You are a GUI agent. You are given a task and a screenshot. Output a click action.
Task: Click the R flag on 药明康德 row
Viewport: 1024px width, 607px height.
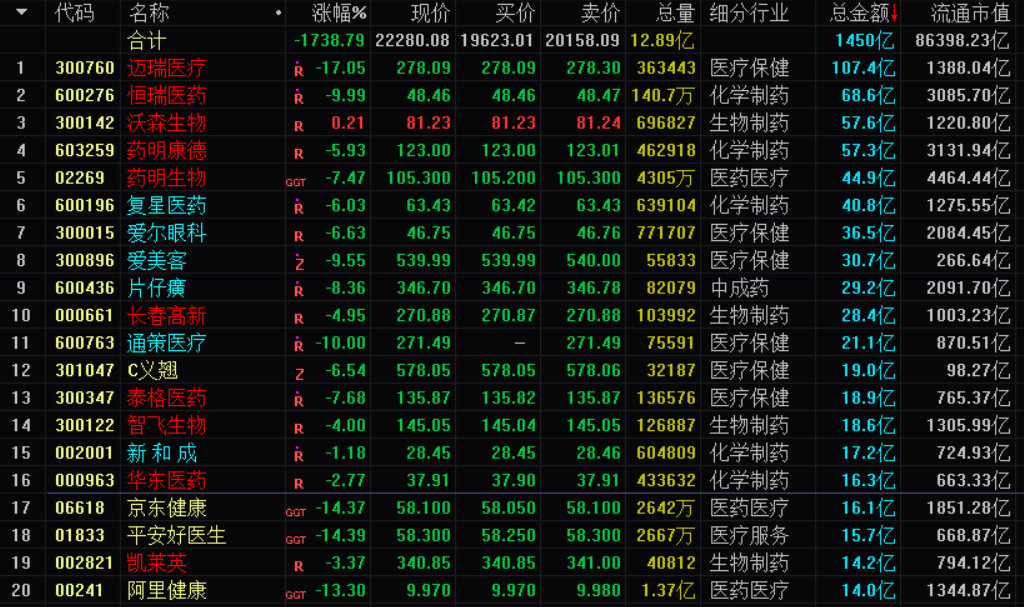pyautogui.click(x=298, y=153)
